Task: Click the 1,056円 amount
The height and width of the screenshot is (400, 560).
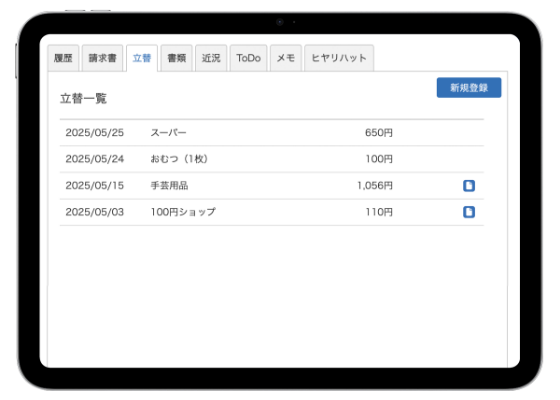Action: click(x=375, y=186)
